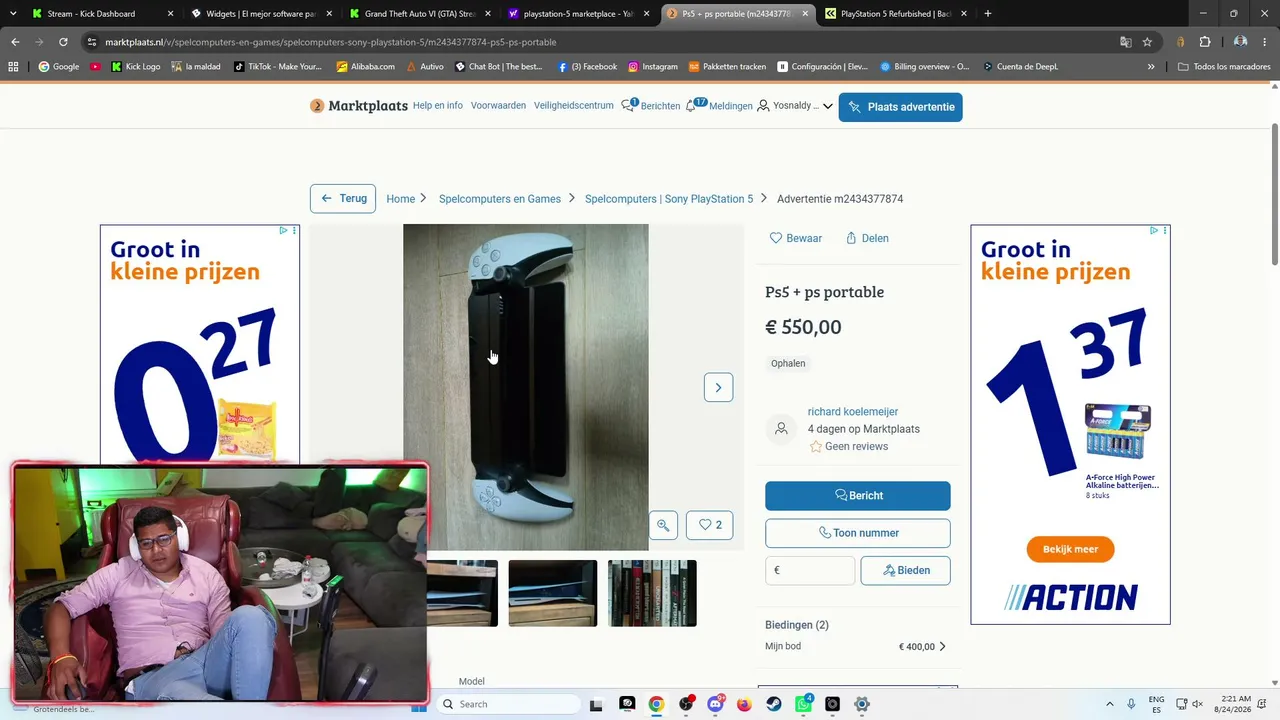Click Bekijk meer in the Action ad

click(1070, 549)
